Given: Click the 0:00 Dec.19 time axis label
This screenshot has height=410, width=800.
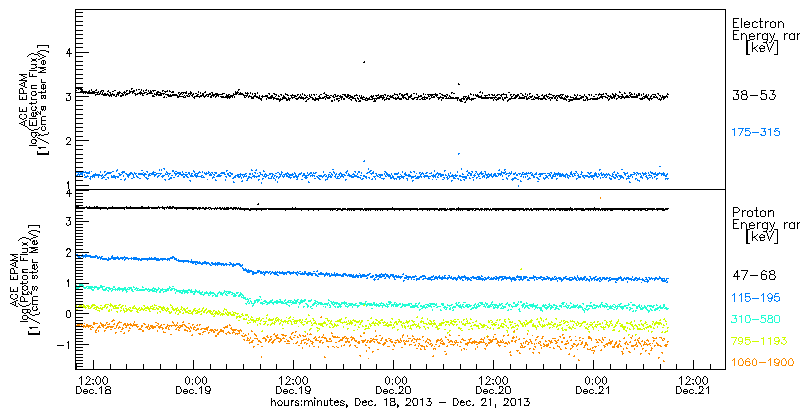Looking at the screenshot, I should (193, 387).
